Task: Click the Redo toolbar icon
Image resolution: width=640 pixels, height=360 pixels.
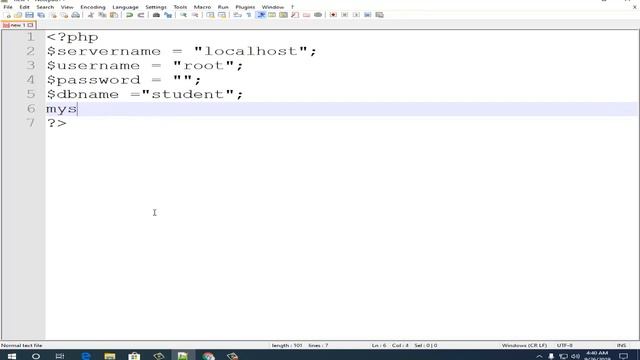Action: (x=141, y=15)
